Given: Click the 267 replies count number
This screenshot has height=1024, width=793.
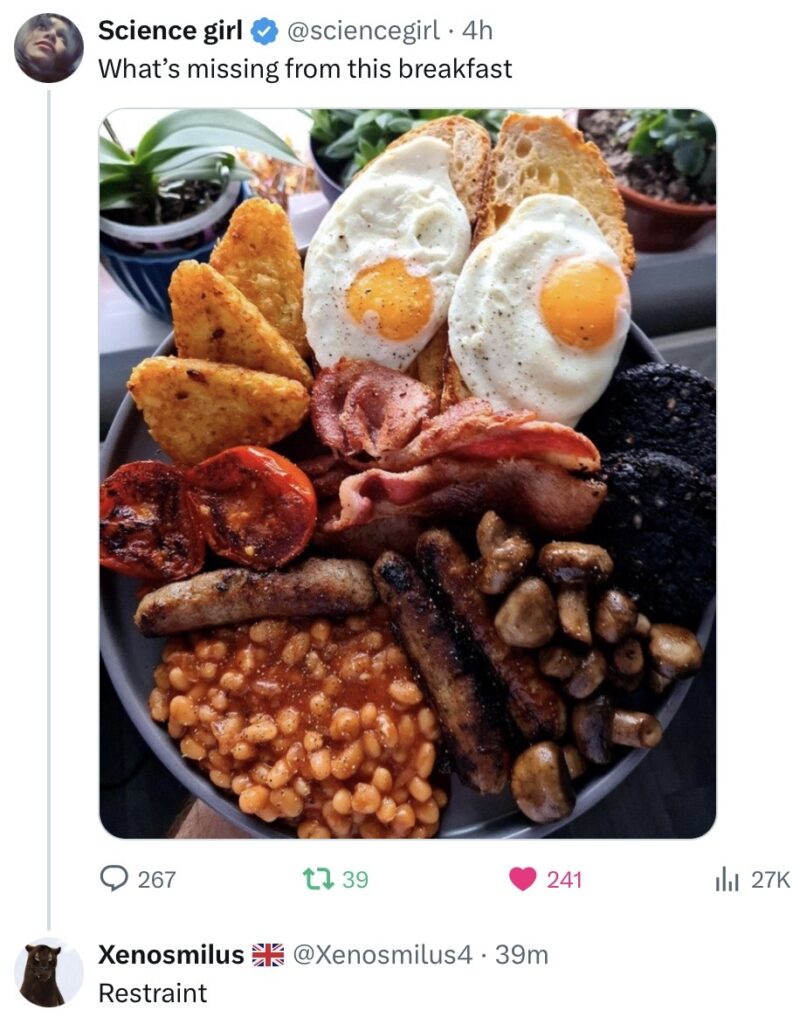Looking at the screenshot, I should (x=156, y=880).
